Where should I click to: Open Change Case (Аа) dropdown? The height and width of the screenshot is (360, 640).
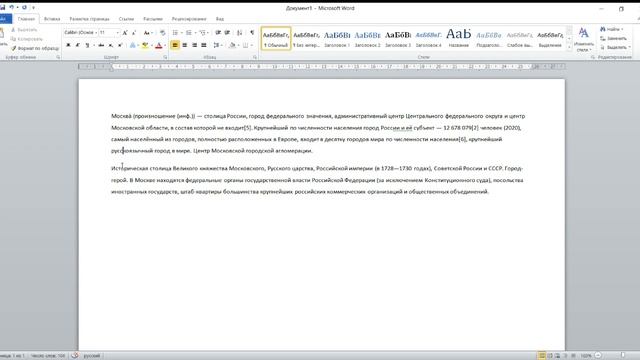(x=147, y=33)
